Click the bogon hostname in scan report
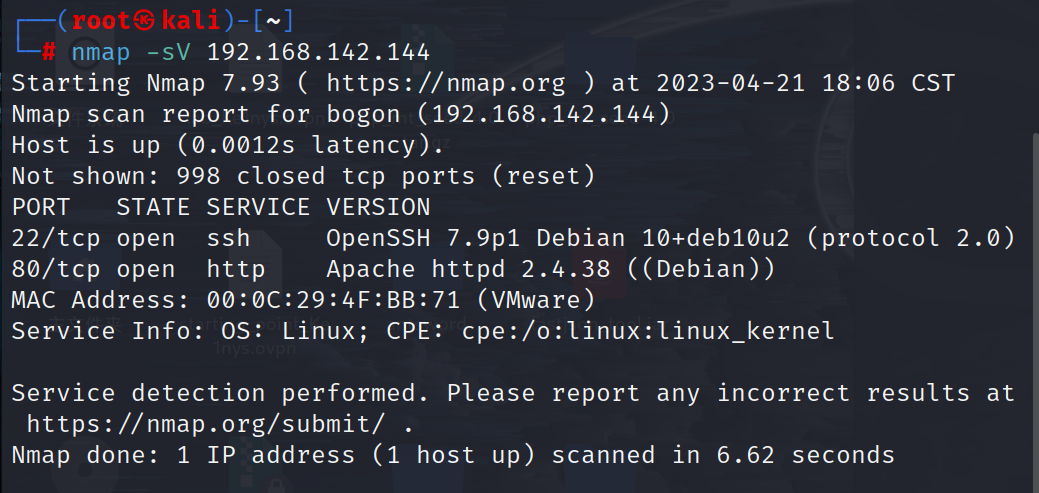This screenshot has width=1039, height=493. pyautogui.click(x=364, y=115)
